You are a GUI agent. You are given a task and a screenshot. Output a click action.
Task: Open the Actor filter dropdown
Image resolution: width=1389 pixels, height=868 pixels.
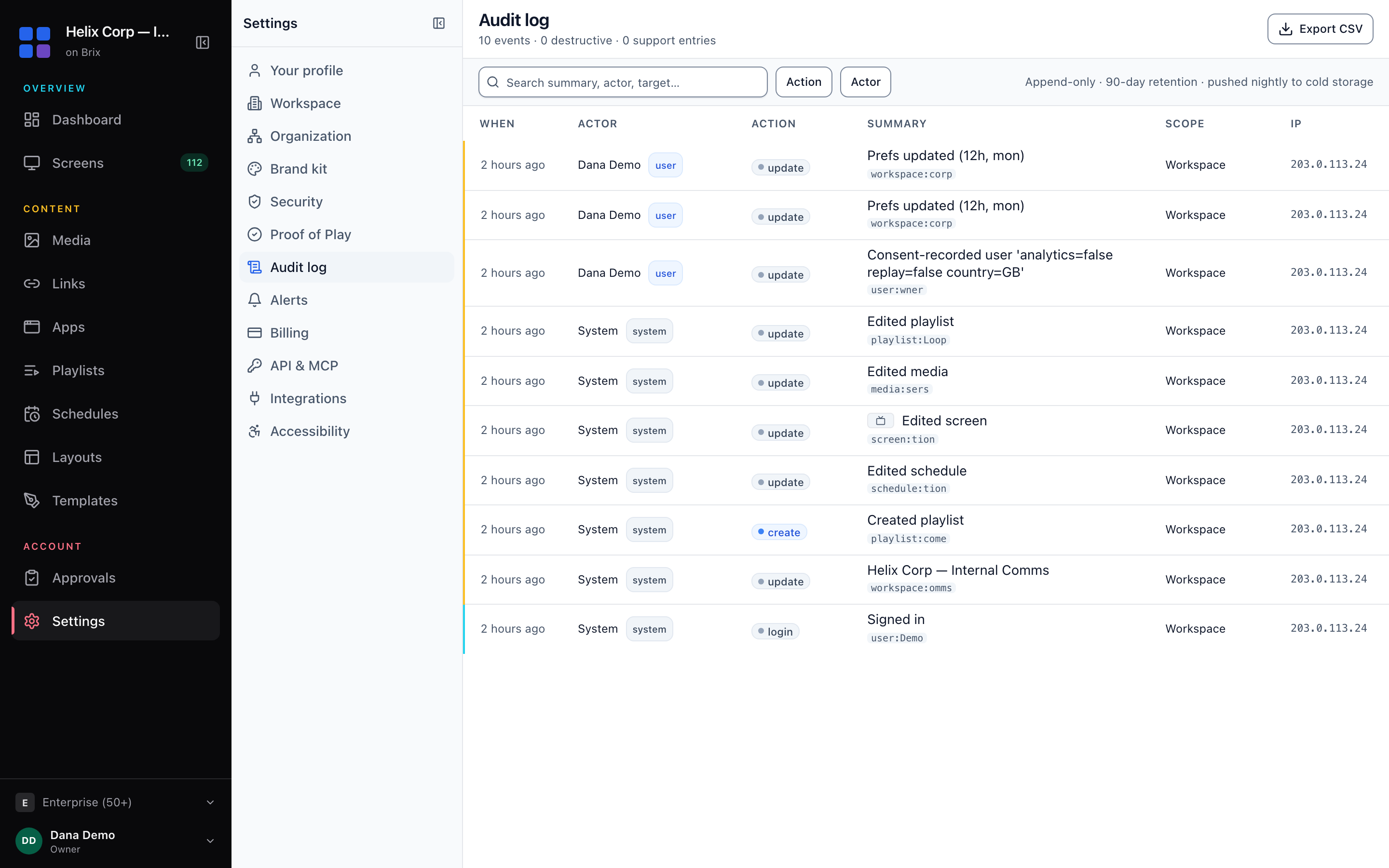point(865,82)
